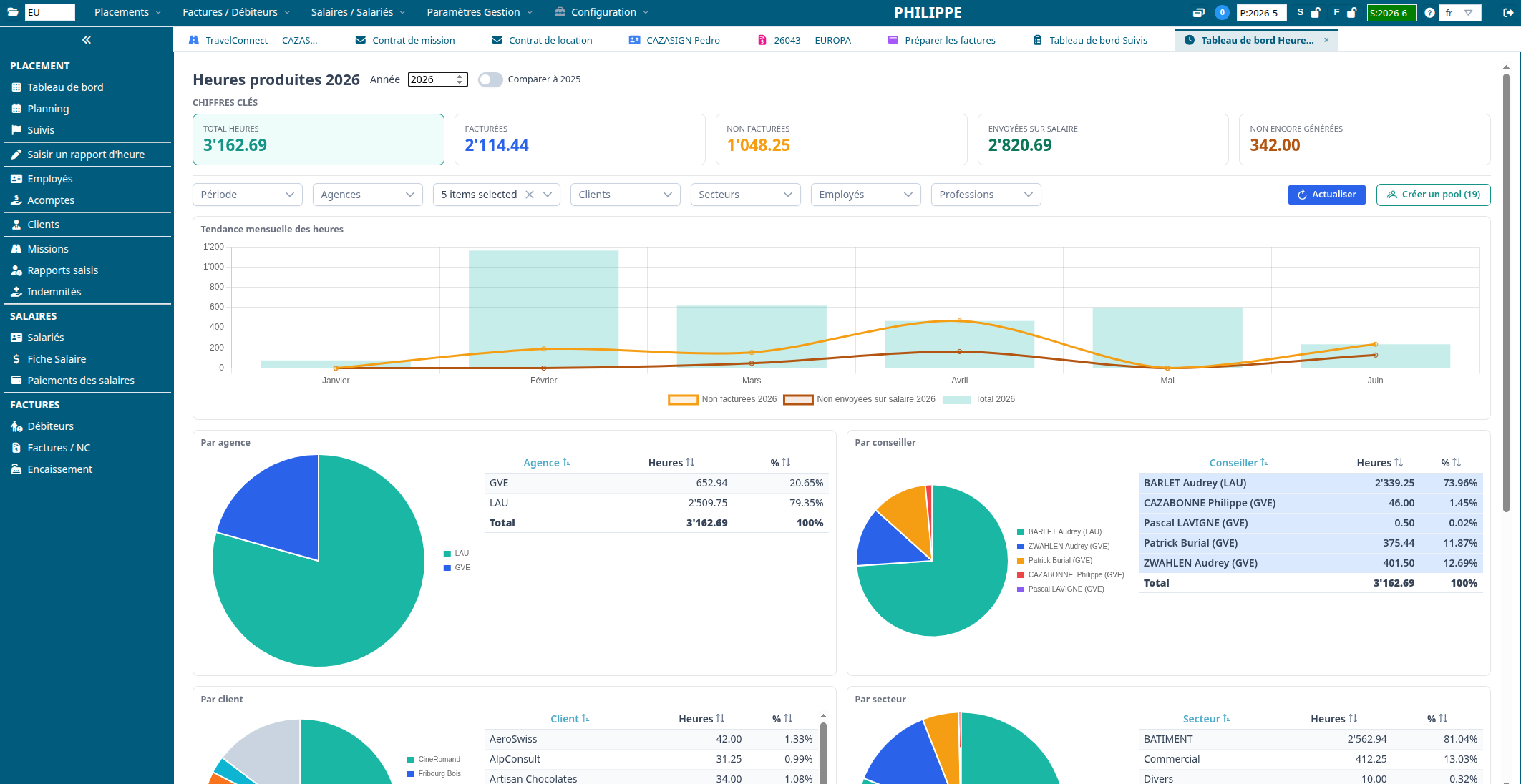Click the logout icon in top bar
The height and width of the screenshot is (784, 1521).
1507,13
